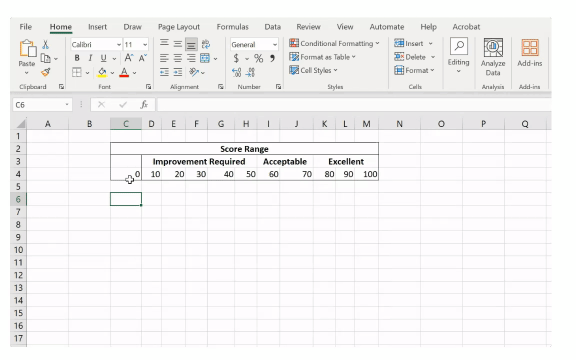Image resolution: width=576 pixels, height=360 pixels.
Task: Click Delete cells button
Action: pos(414,57)
